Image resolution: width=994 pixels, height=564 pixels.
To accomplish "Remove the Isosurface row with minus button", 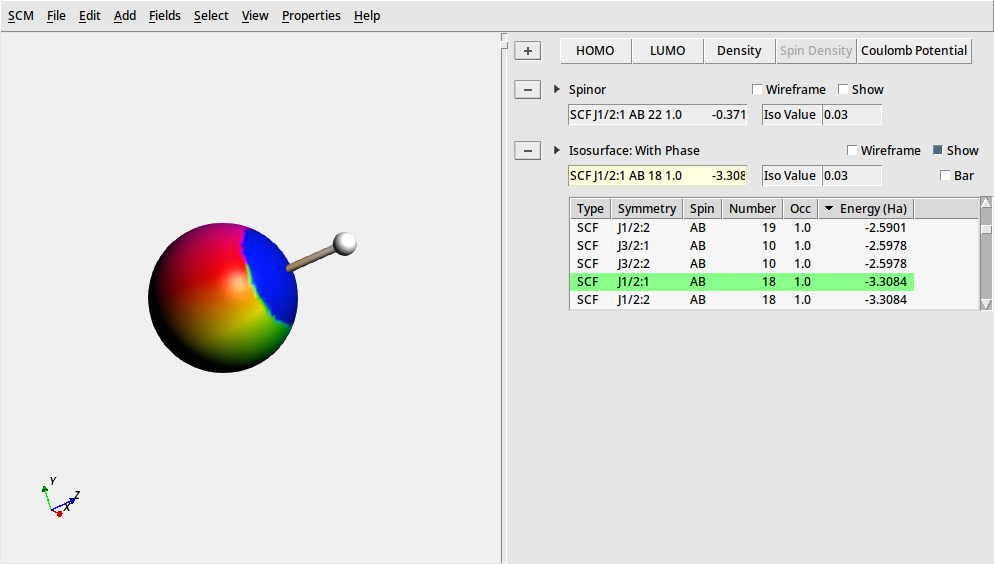I will (527, 151).
